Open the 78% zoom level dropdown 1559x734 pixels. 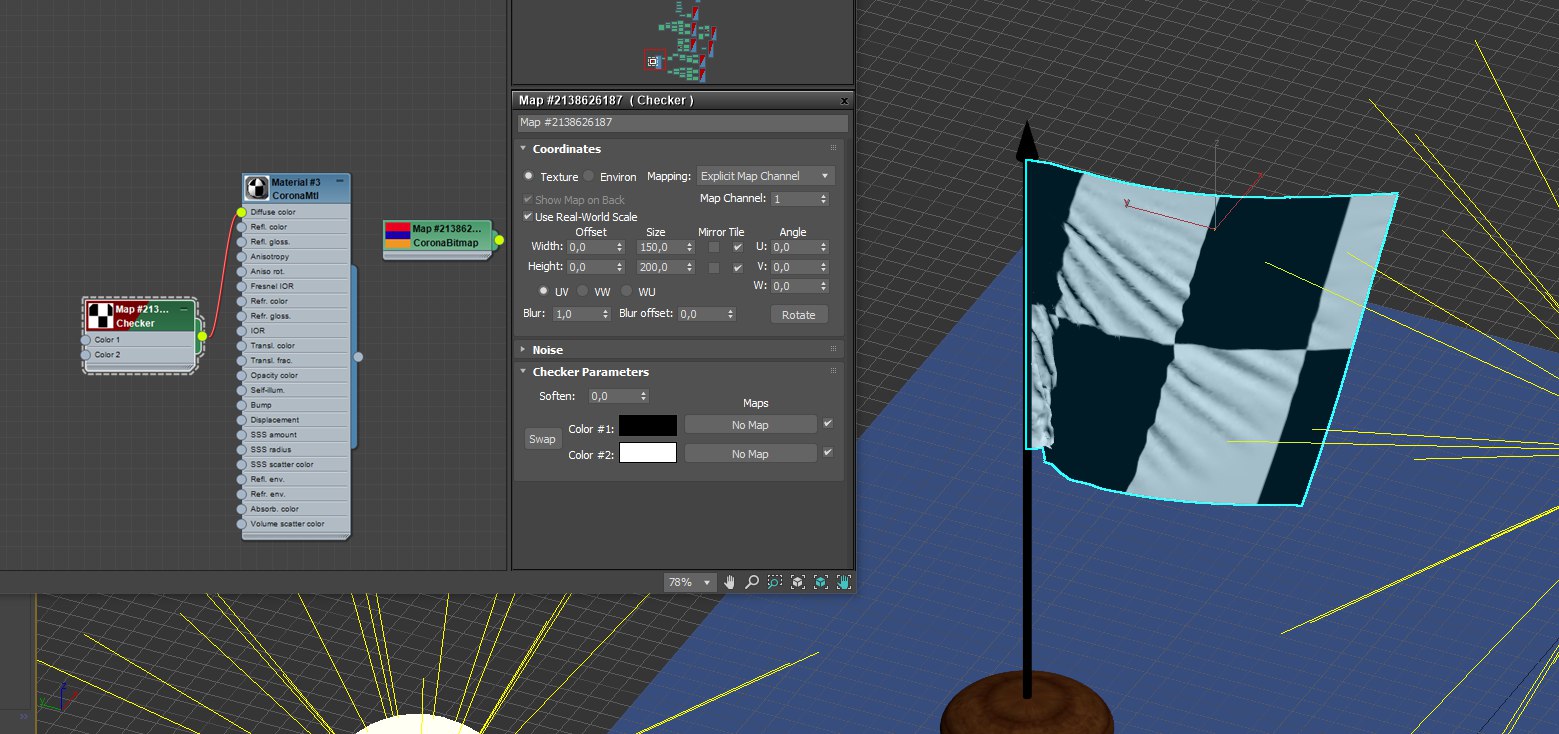[690, 582]
